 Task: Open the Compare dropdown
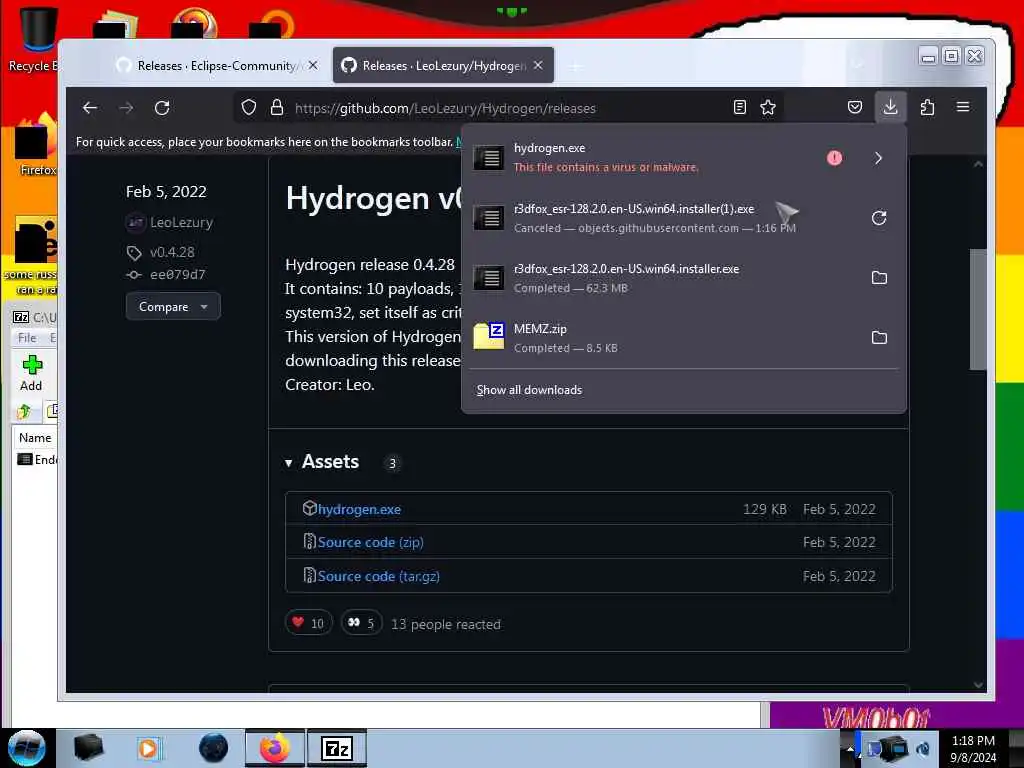click(173, 306)
